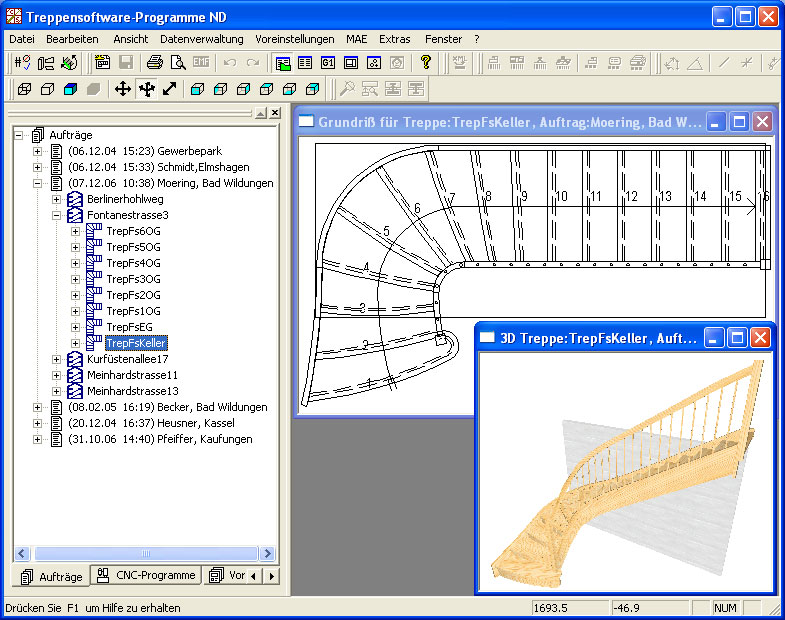Maximize the Grundriß window

pos(739,122)
